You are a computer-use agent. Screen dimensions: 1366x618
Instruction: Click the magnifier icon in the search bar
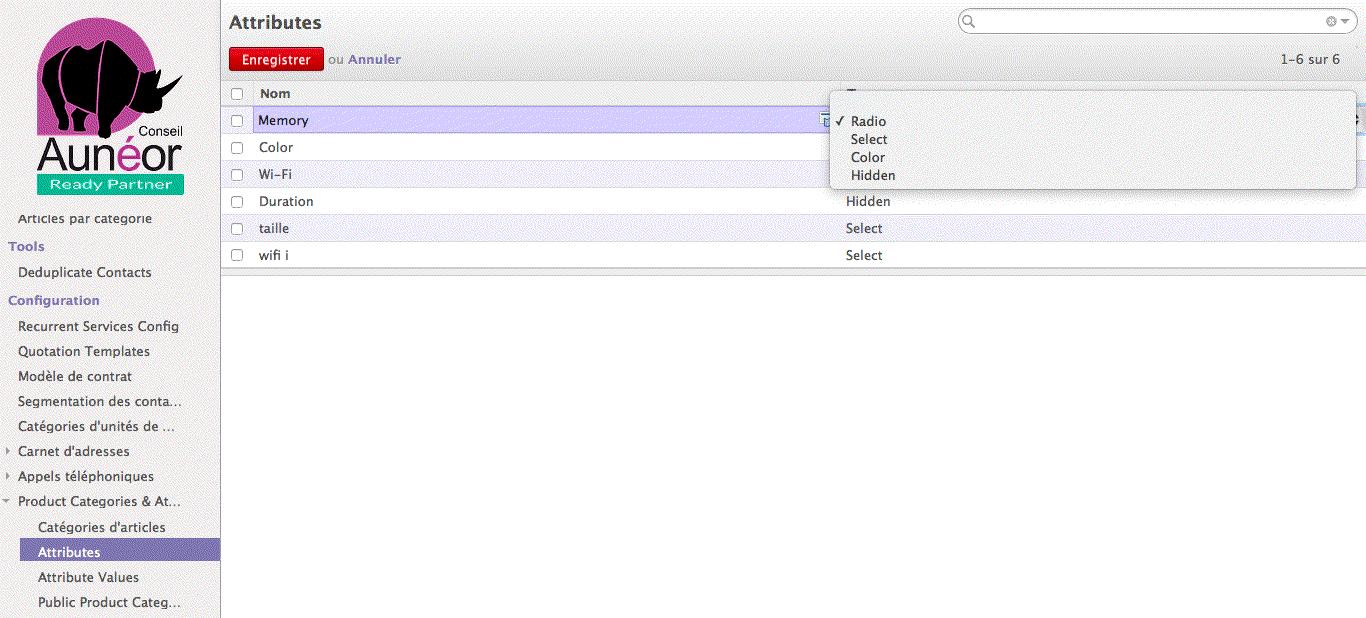click(x=968, y=21)
